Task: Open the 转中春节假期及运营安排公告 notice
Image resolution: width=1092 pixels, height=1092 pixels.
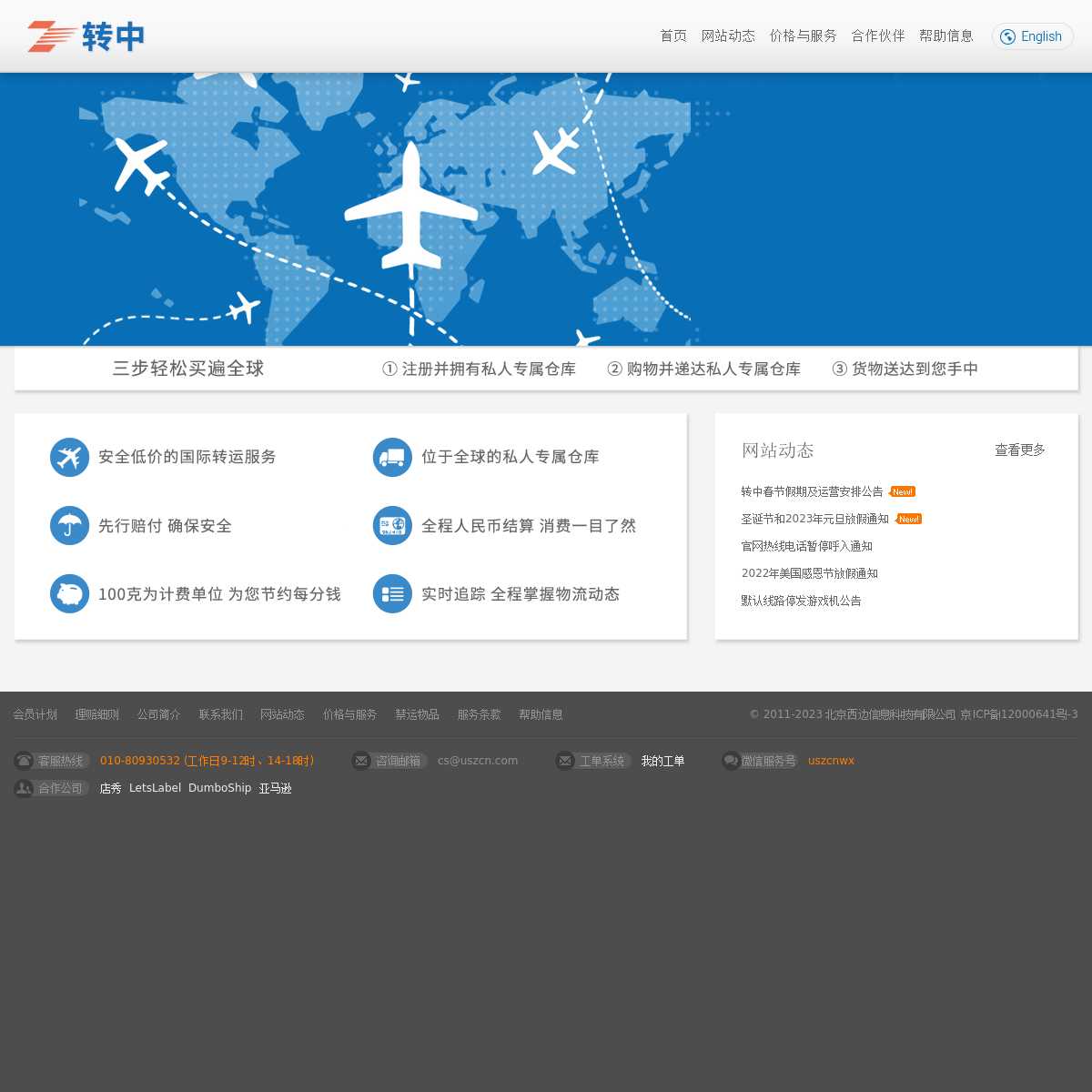Action: (812, 491)
